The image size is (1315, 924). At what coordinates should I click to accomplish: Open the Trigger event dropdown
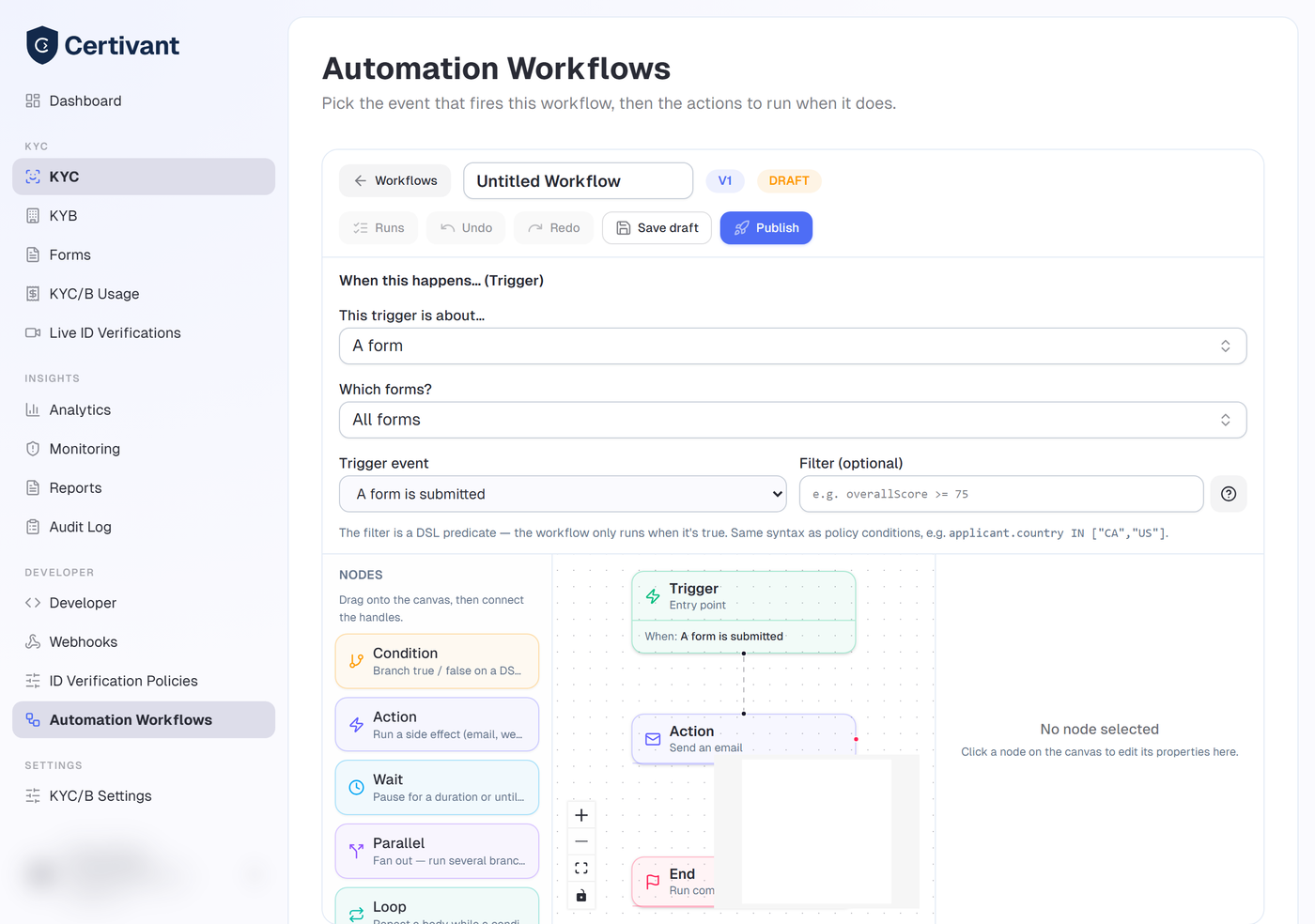(x=564, y=494)
